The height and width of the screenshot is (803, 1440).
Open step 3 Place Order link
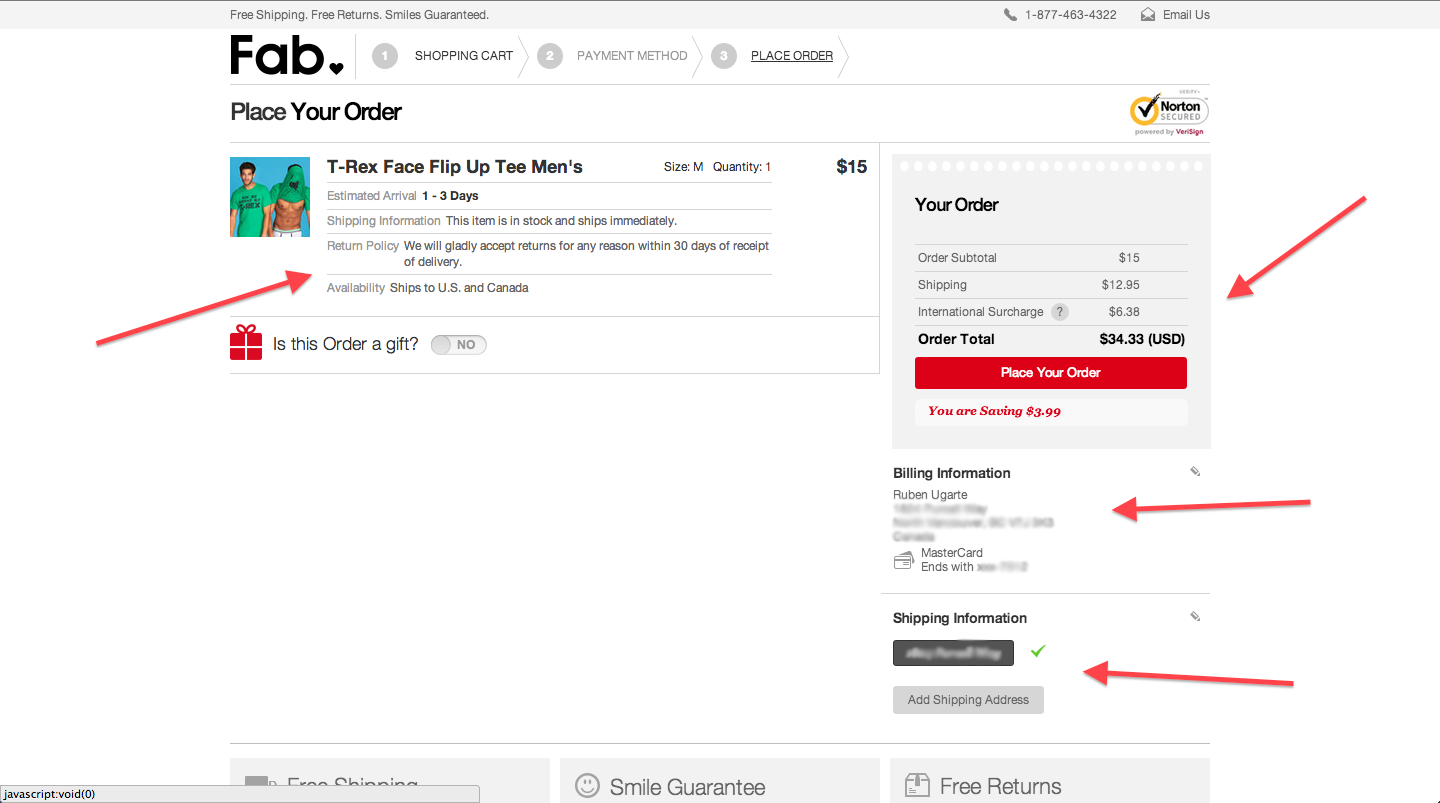point(792,56)
